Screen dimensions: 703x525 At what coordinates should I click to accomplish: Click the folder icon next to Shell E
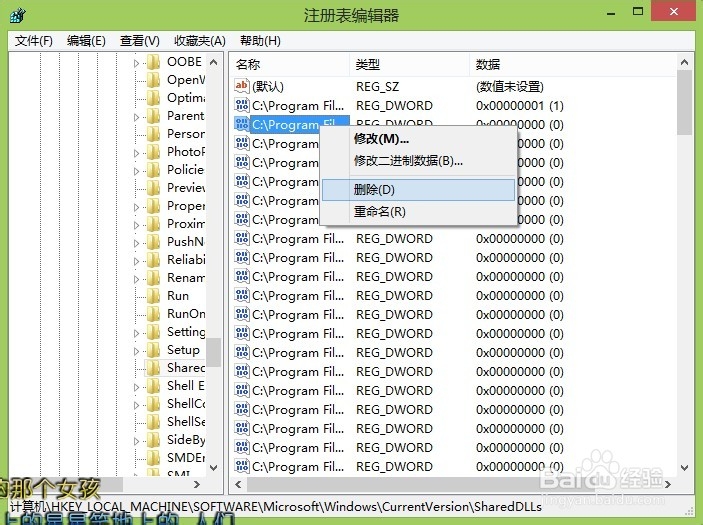pos(153,386)
